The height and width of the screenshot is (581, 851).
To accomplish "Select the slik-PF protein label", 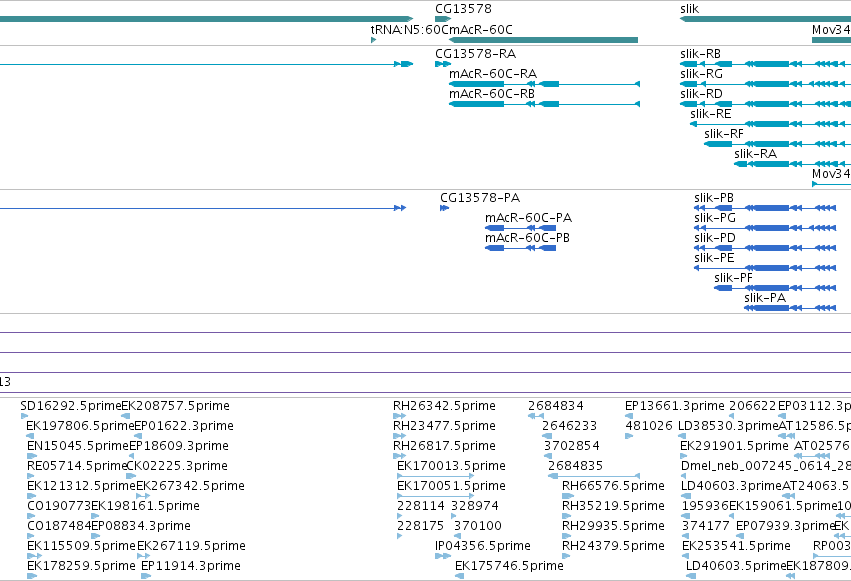I will [733, 278].
